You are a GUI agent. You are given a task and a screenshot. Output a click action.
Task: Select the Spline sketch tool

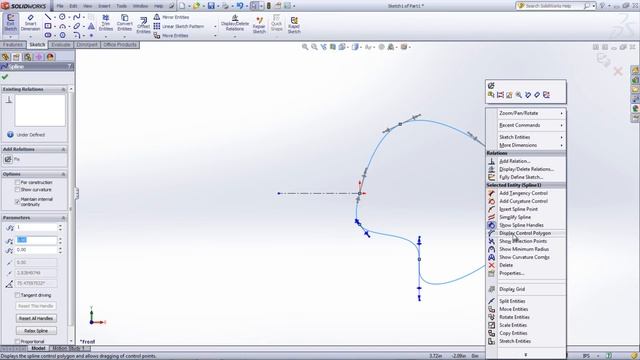[x=76, y=17]
